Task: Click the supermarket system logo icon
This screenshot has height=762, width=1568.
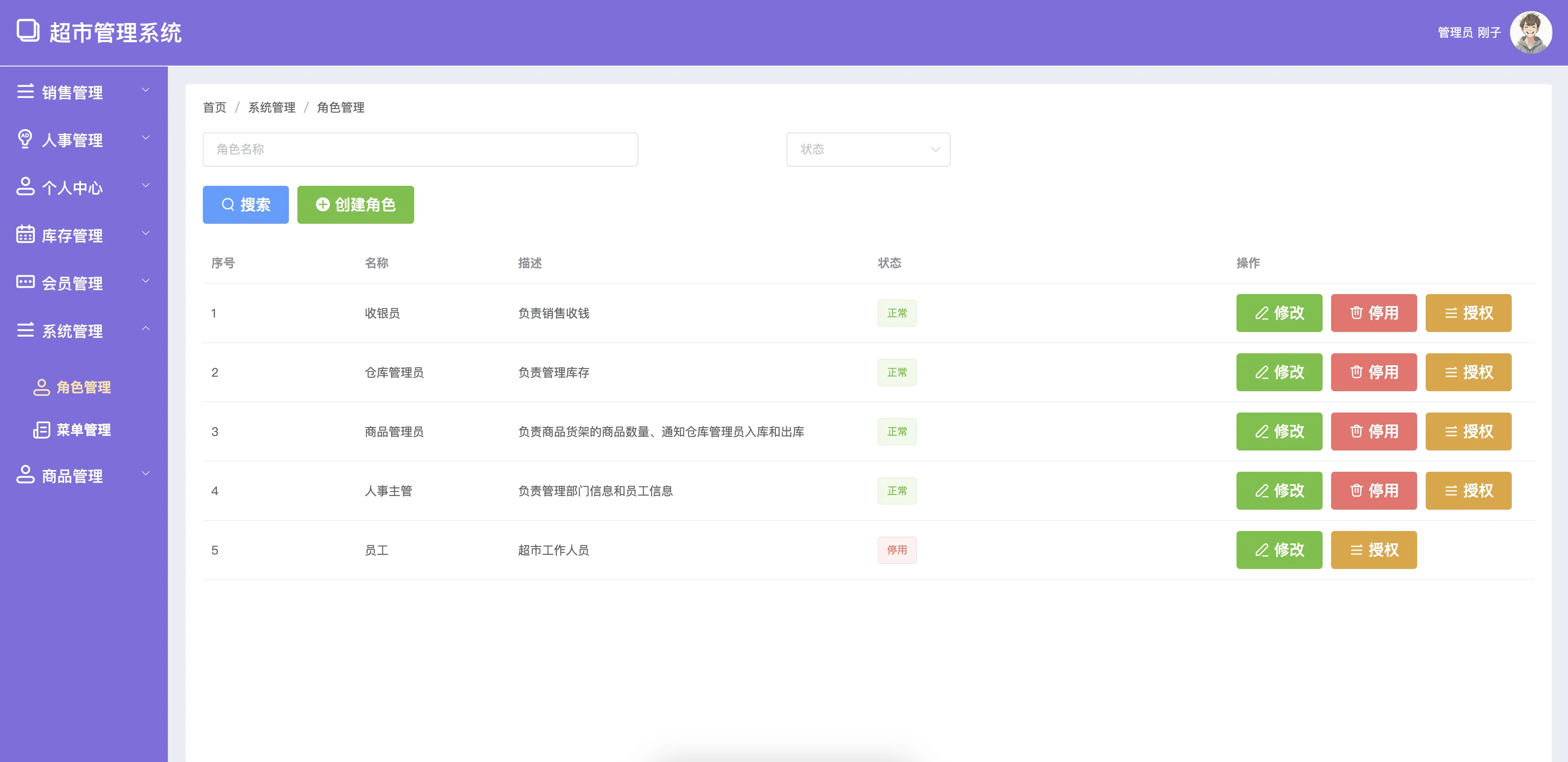Action: pos(27,31)
